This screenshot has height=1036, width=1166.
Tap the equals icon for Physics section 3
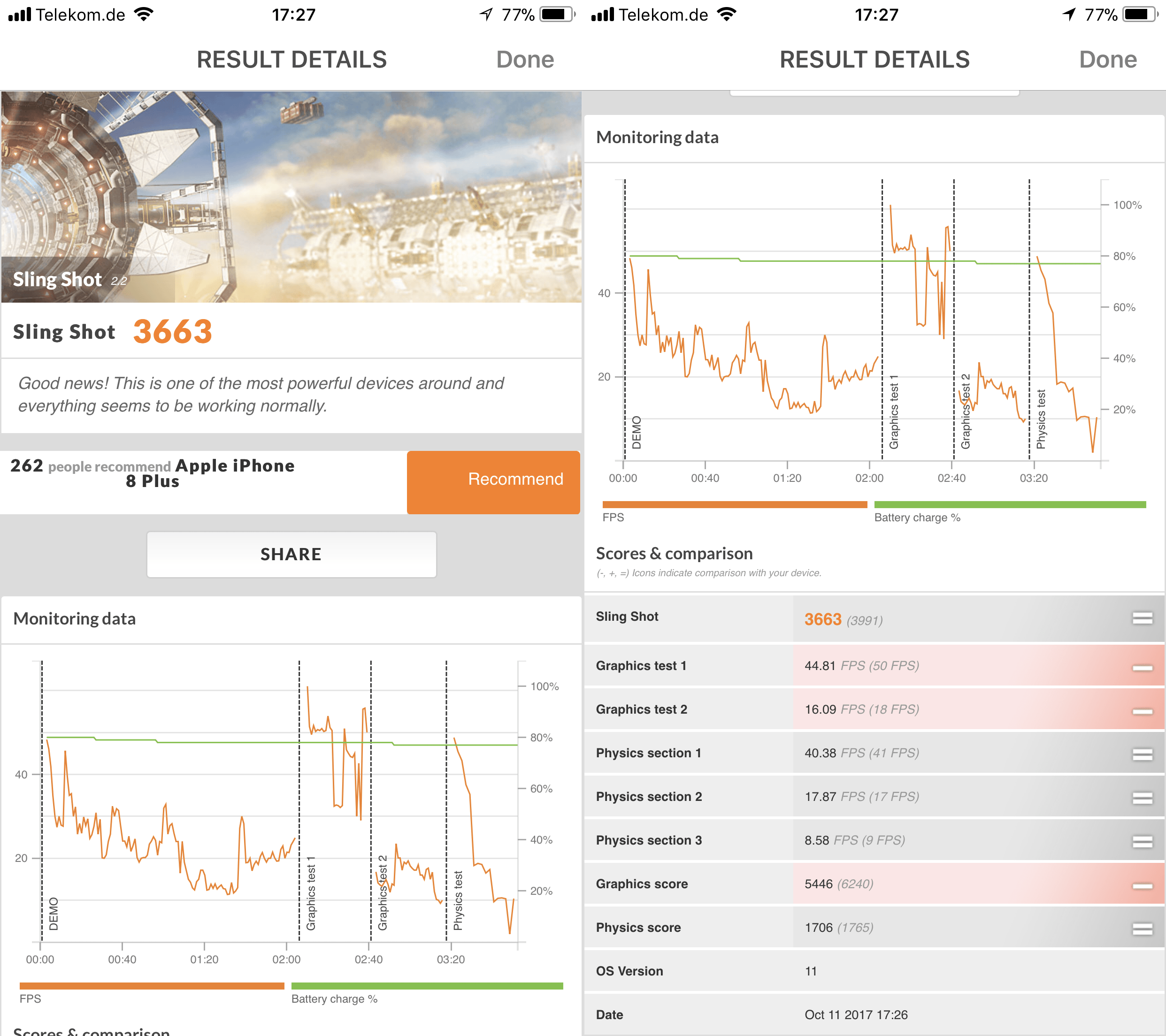(1142, 842)
